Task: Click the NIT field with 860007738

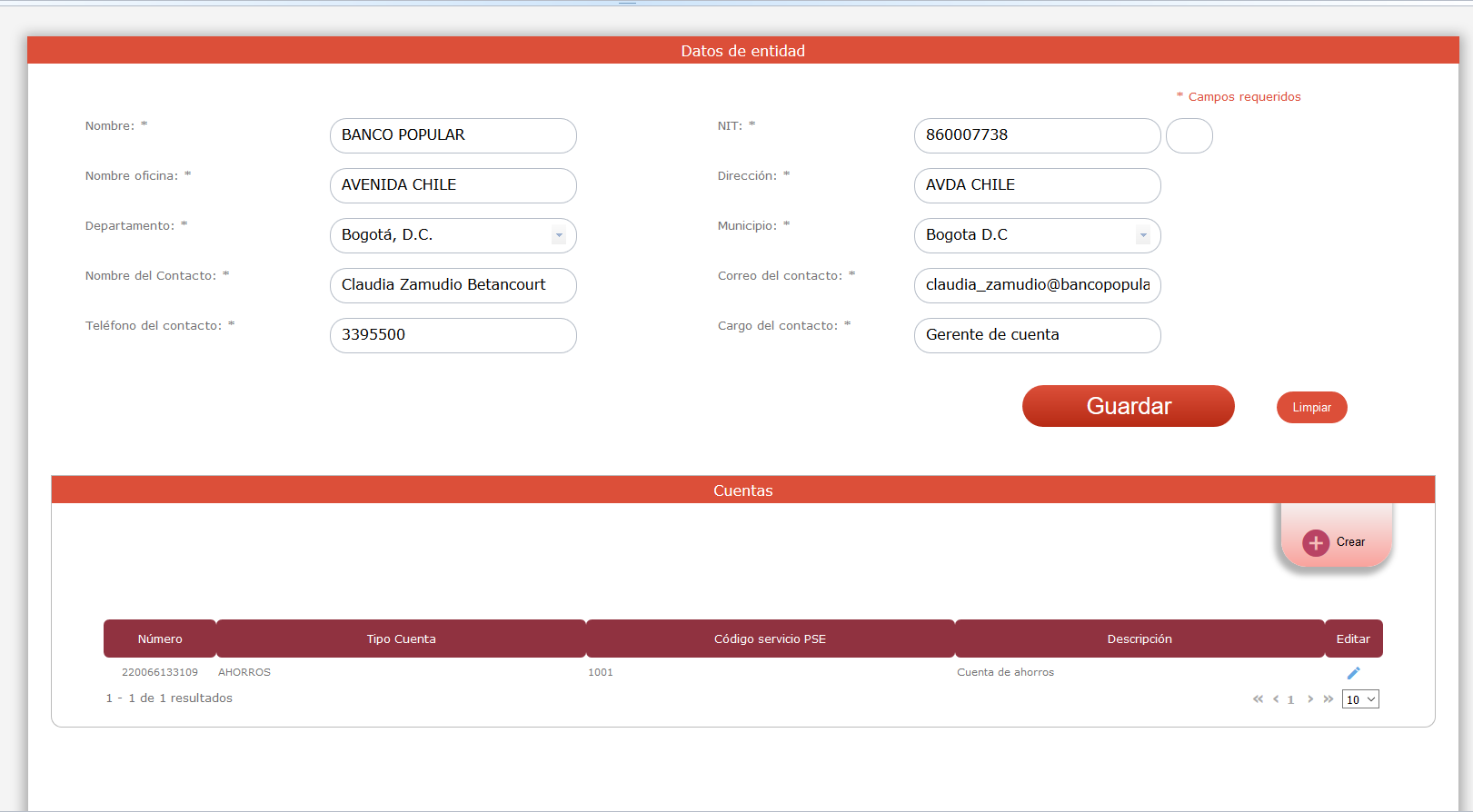Action: [1036, 135]
